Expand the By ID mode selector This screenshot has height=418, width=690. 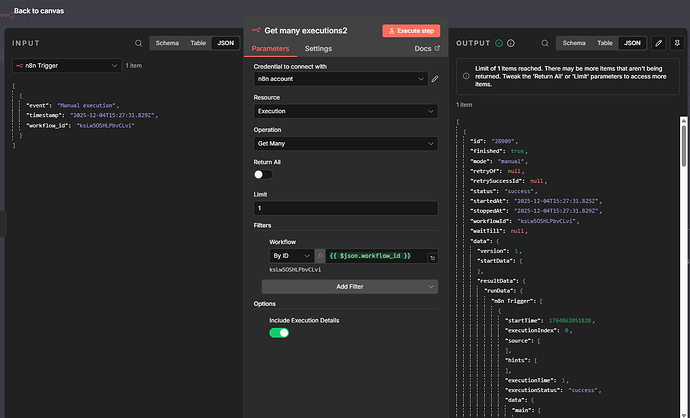pyautogui.click(x=292, y=257)
